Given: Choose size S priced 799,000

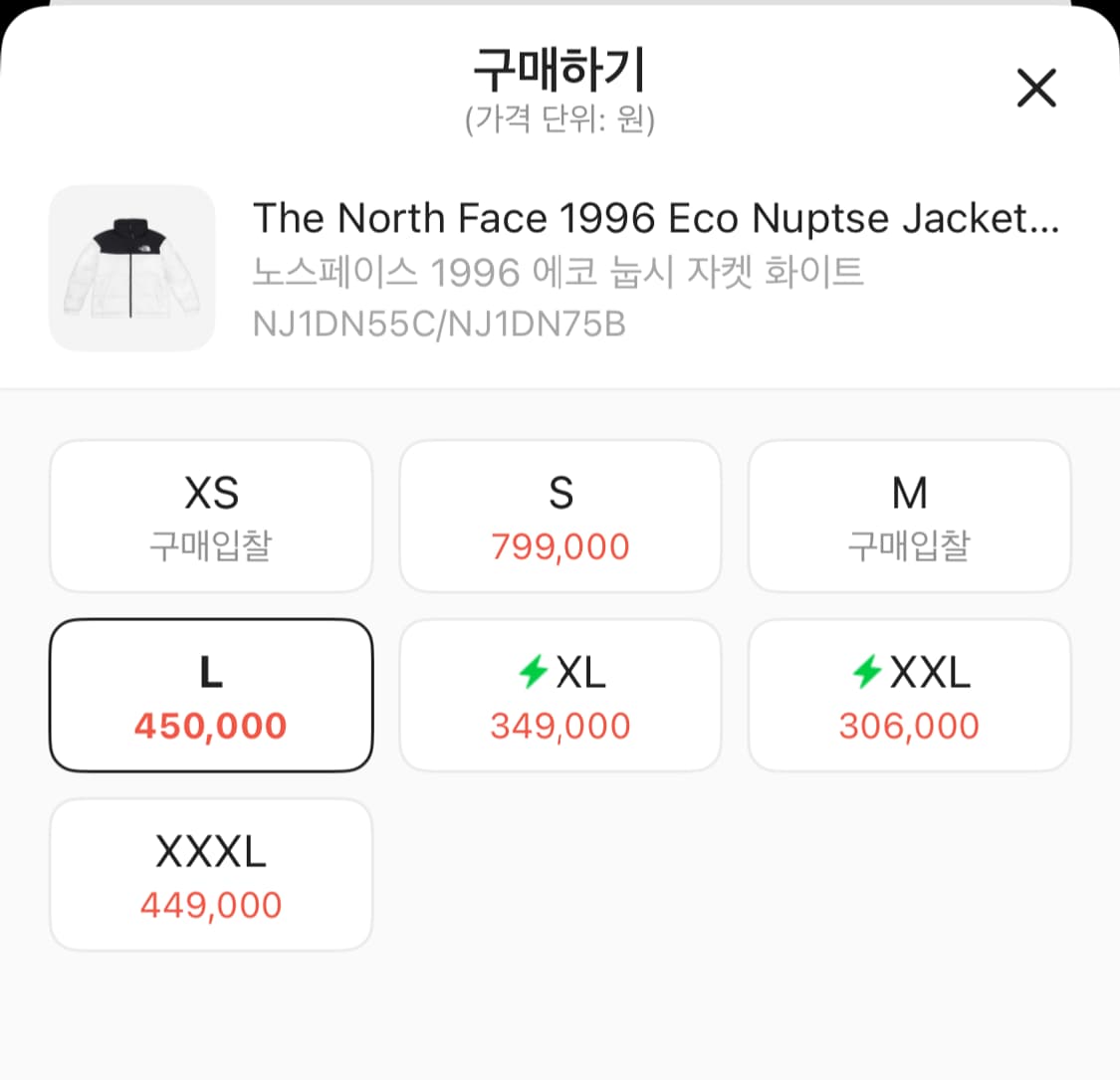Looking at the screenshot, I should coord(560,515).
